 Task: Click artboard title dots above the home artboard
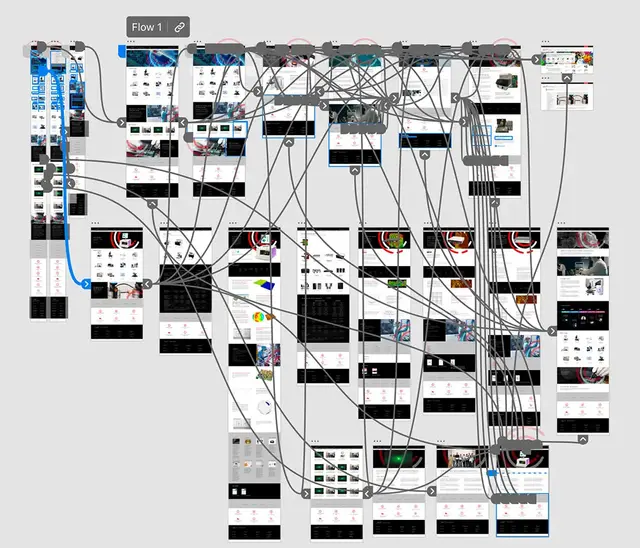131,42
